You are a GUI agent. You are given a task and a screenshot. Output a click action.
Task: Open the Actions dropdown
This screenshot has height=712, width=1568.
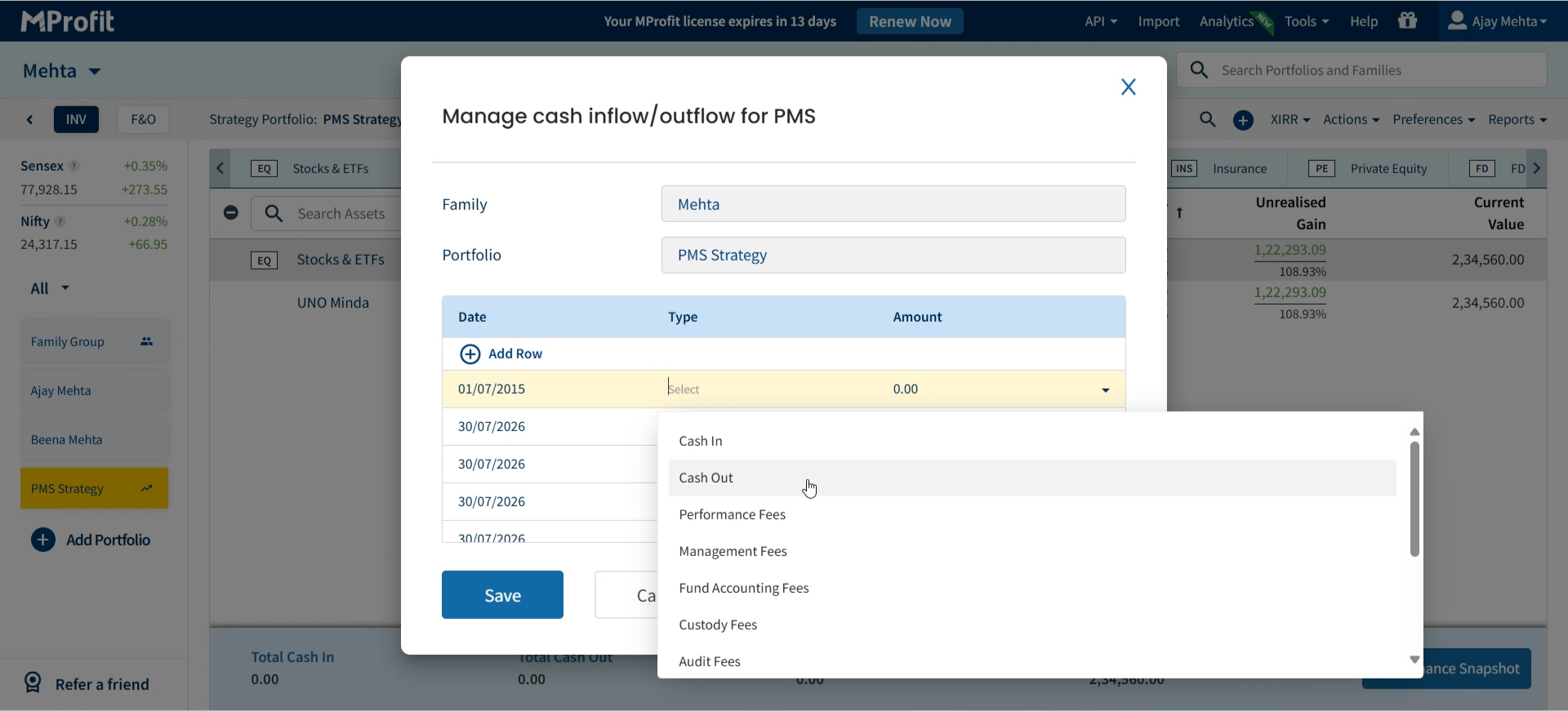1351,120
